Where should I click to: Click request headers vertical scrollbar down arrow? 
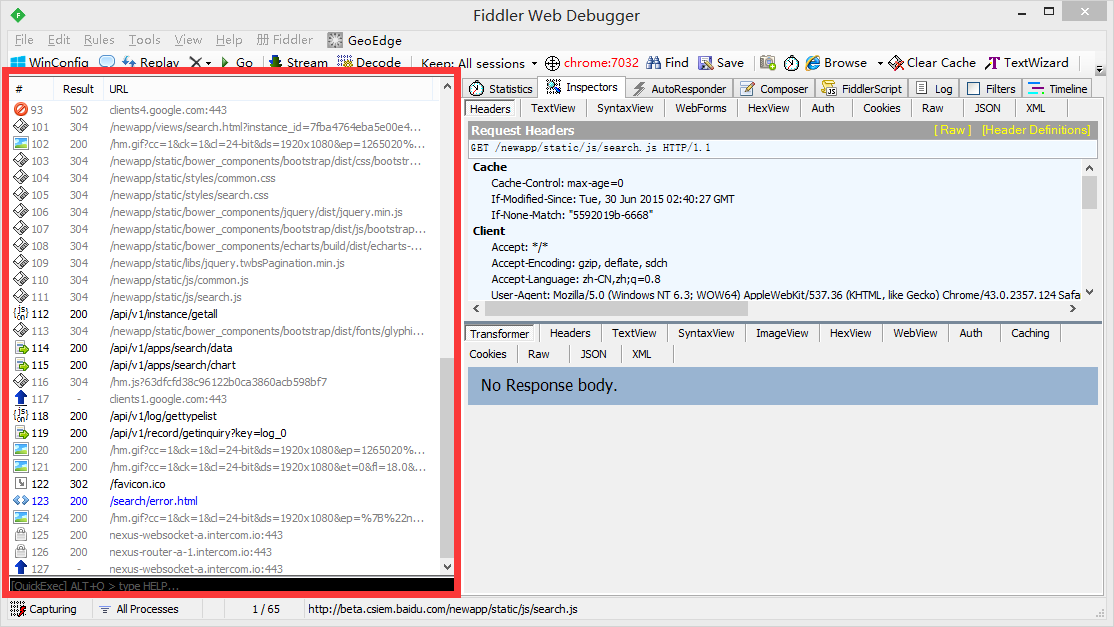click(1089, 293)
